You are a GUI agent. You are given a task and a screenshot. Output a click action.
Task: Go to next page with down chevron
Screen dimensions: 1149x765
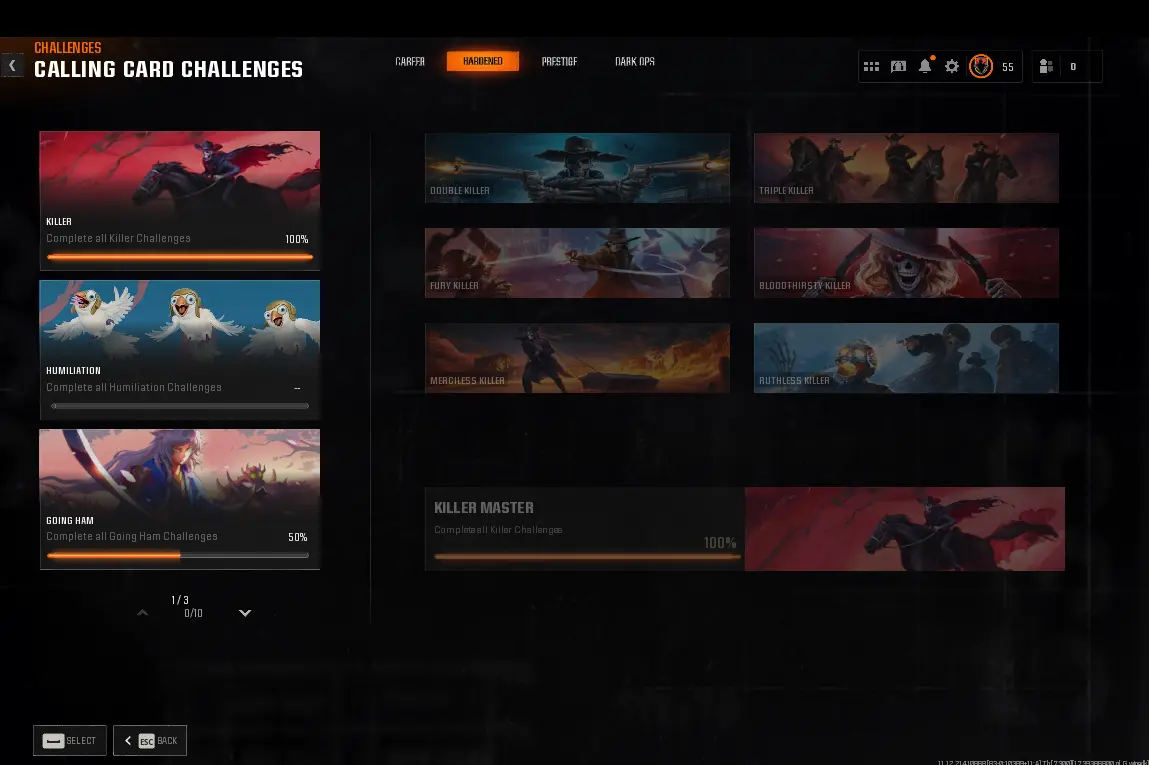click(x=245, y=613)
